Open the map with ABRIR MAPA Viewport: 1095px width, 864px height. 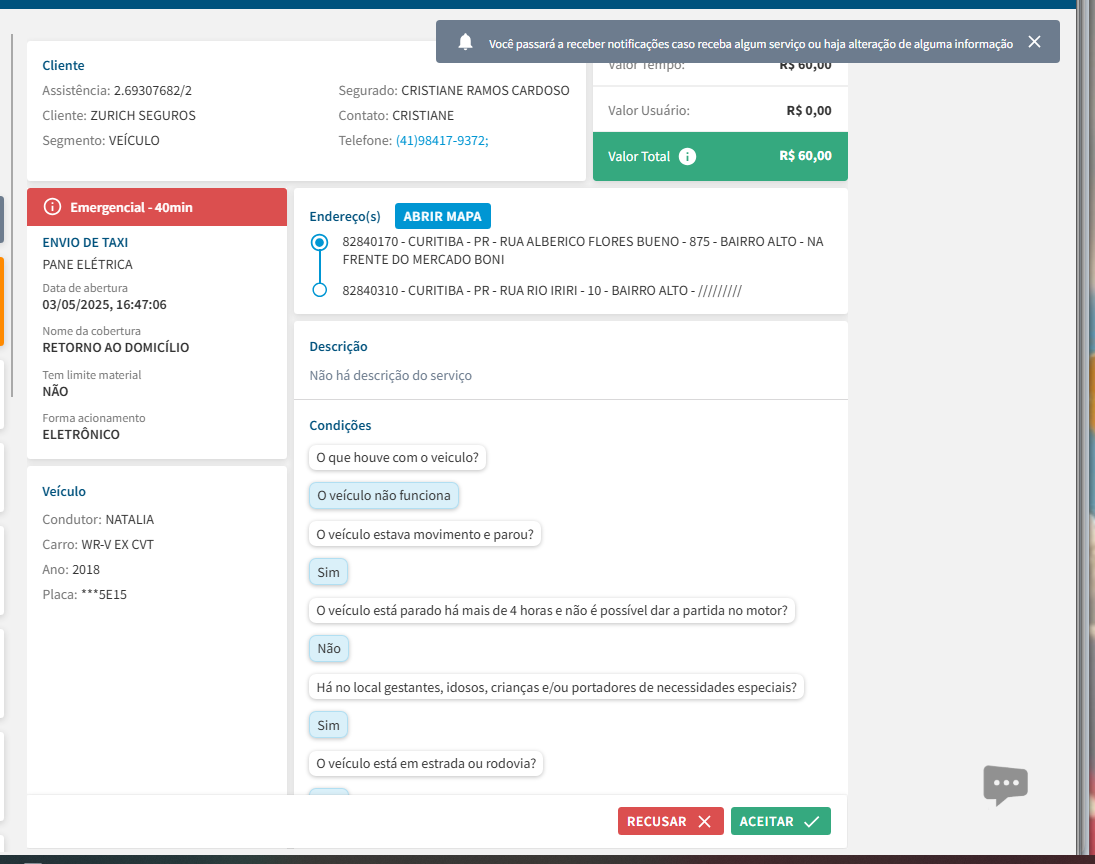pos(443,217)
